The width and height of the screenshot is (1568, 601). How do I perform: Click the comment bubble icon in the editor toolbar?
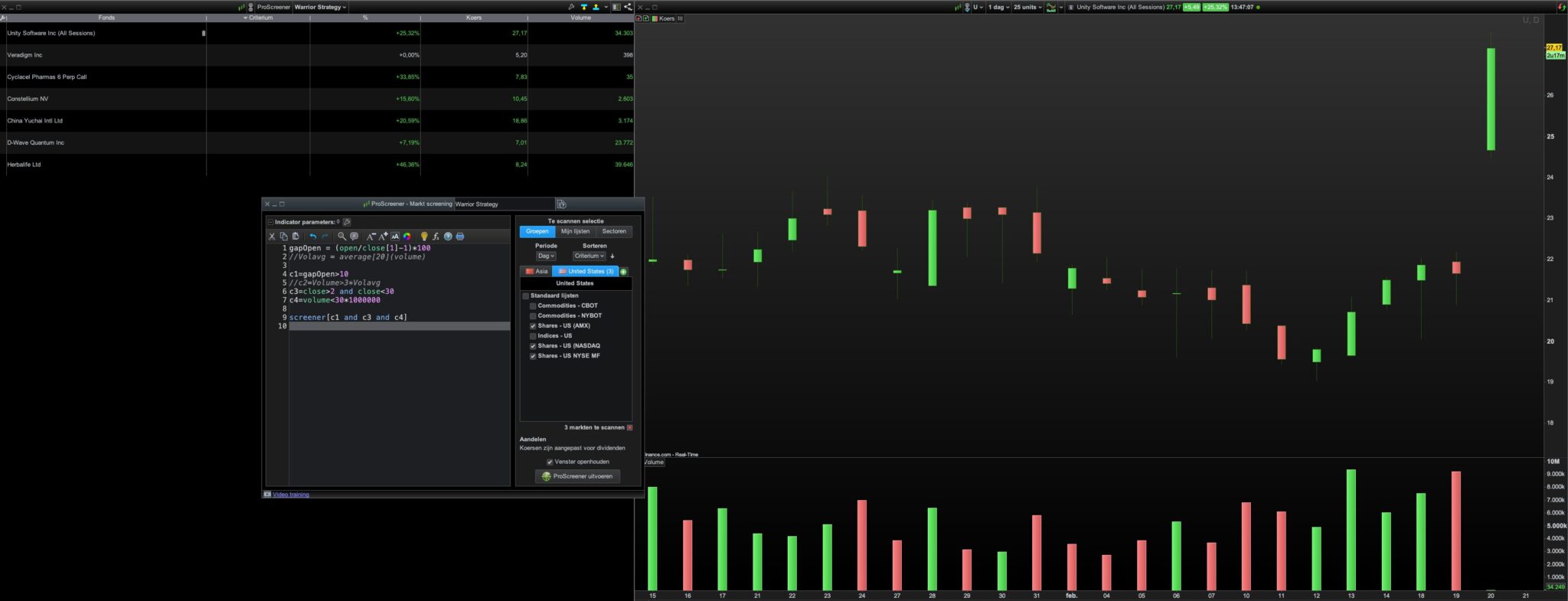tap(354, 237)
